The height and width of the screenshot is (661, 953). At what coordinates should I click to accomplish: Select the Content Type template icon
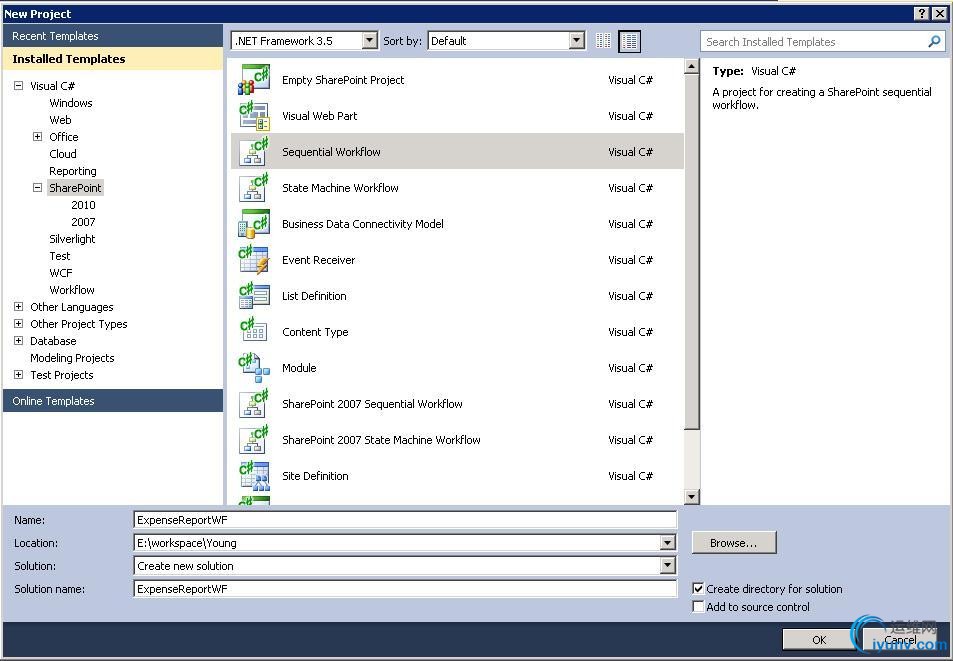(254, 331)
